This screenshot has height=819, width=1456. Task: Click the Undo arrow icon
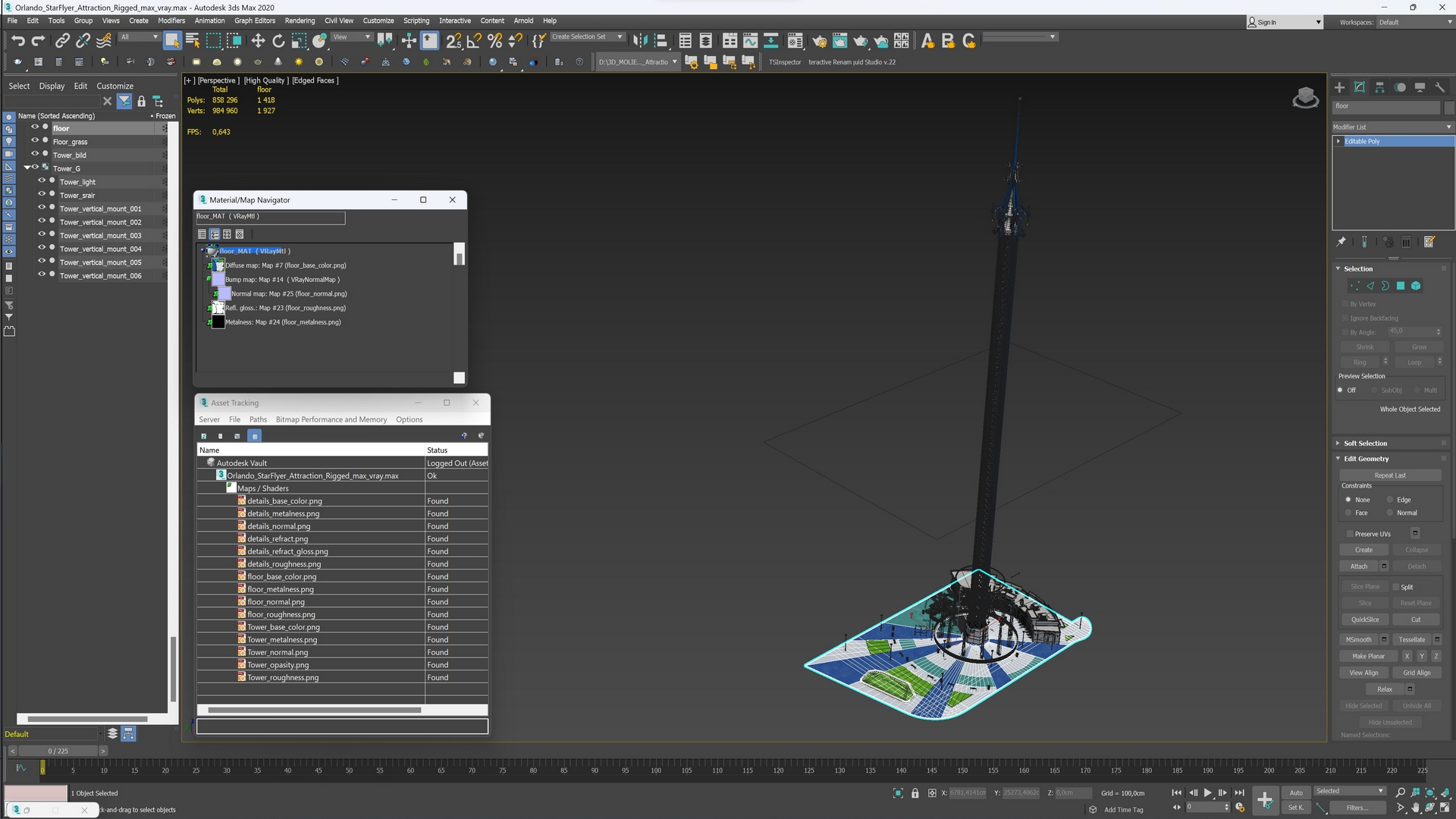pyautogui.click(x=18, y=40)
